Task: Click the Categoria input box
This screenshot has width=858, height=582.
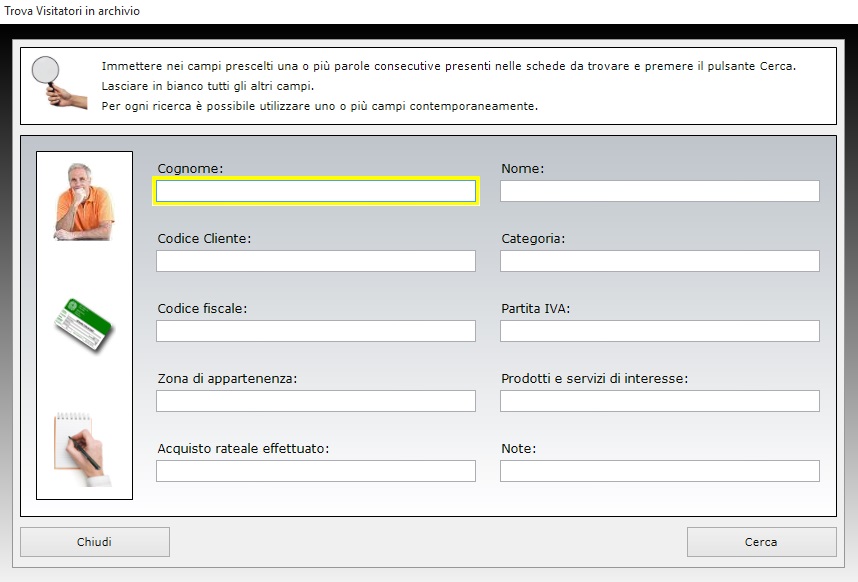Action: click(x=659, y=261)
